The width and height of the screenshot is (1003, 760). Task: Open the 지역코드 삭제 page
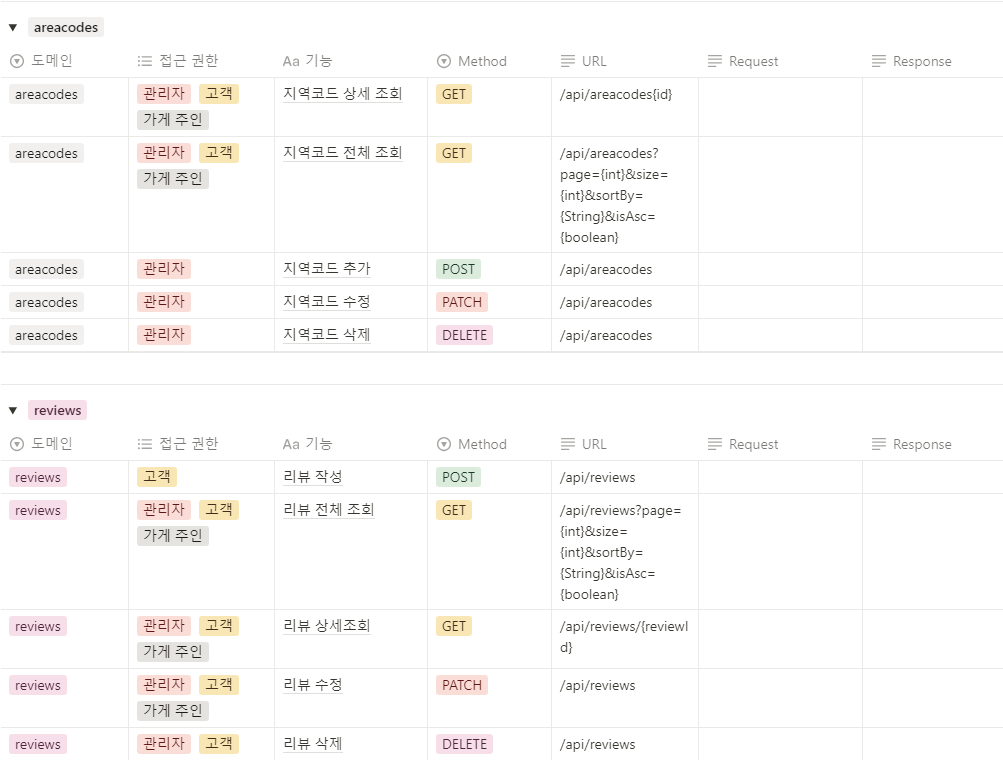coord(327,335)
